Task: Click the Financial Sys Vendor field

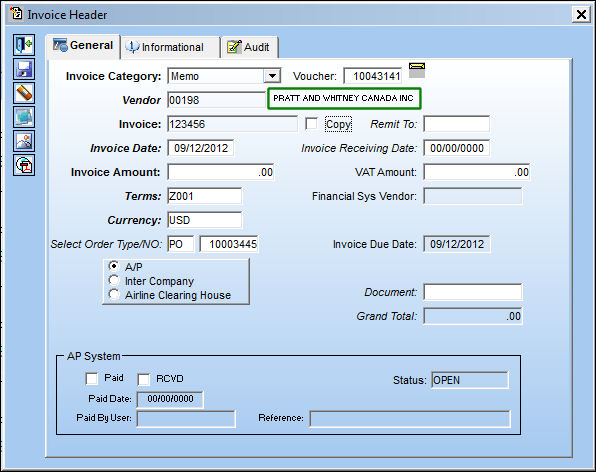Action: point(473,196)
